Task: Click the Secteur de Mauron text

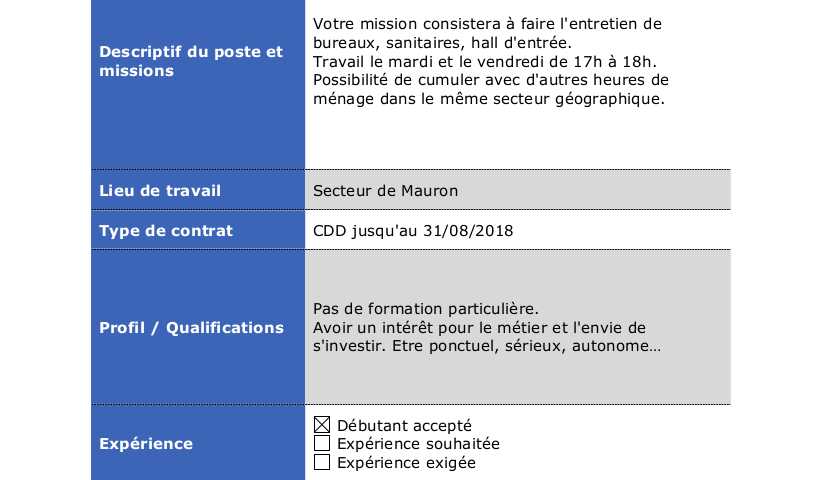Action: click(x=386, y=191)
